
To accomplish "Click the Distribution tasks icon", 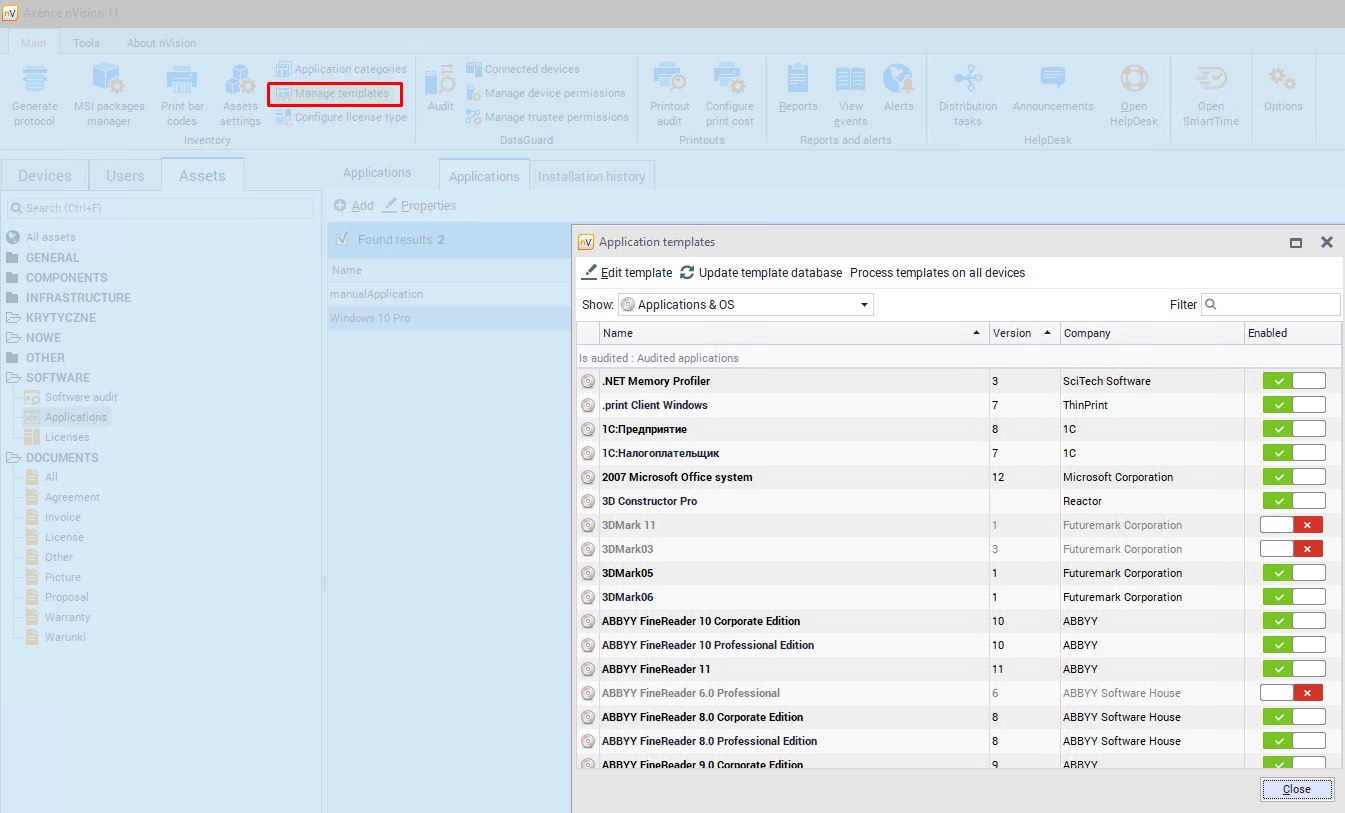I will point(967,80).
